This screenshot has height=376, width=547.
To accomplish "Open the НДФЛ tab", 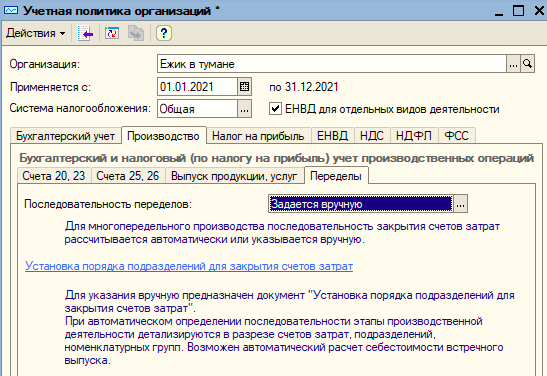I will (414, 136).
